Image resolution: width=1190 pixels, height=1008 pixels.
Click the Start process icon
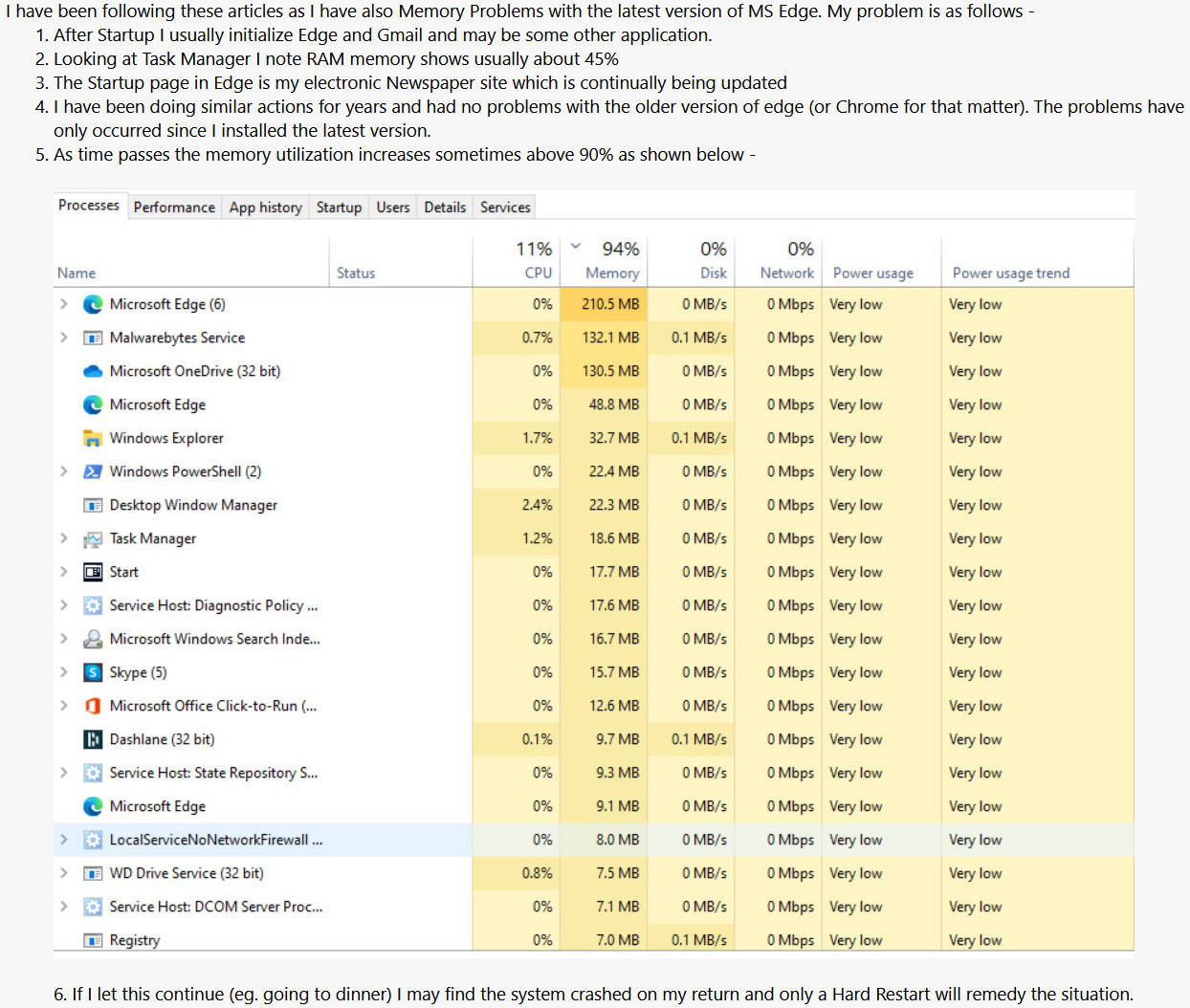click(x=93, y=572)
